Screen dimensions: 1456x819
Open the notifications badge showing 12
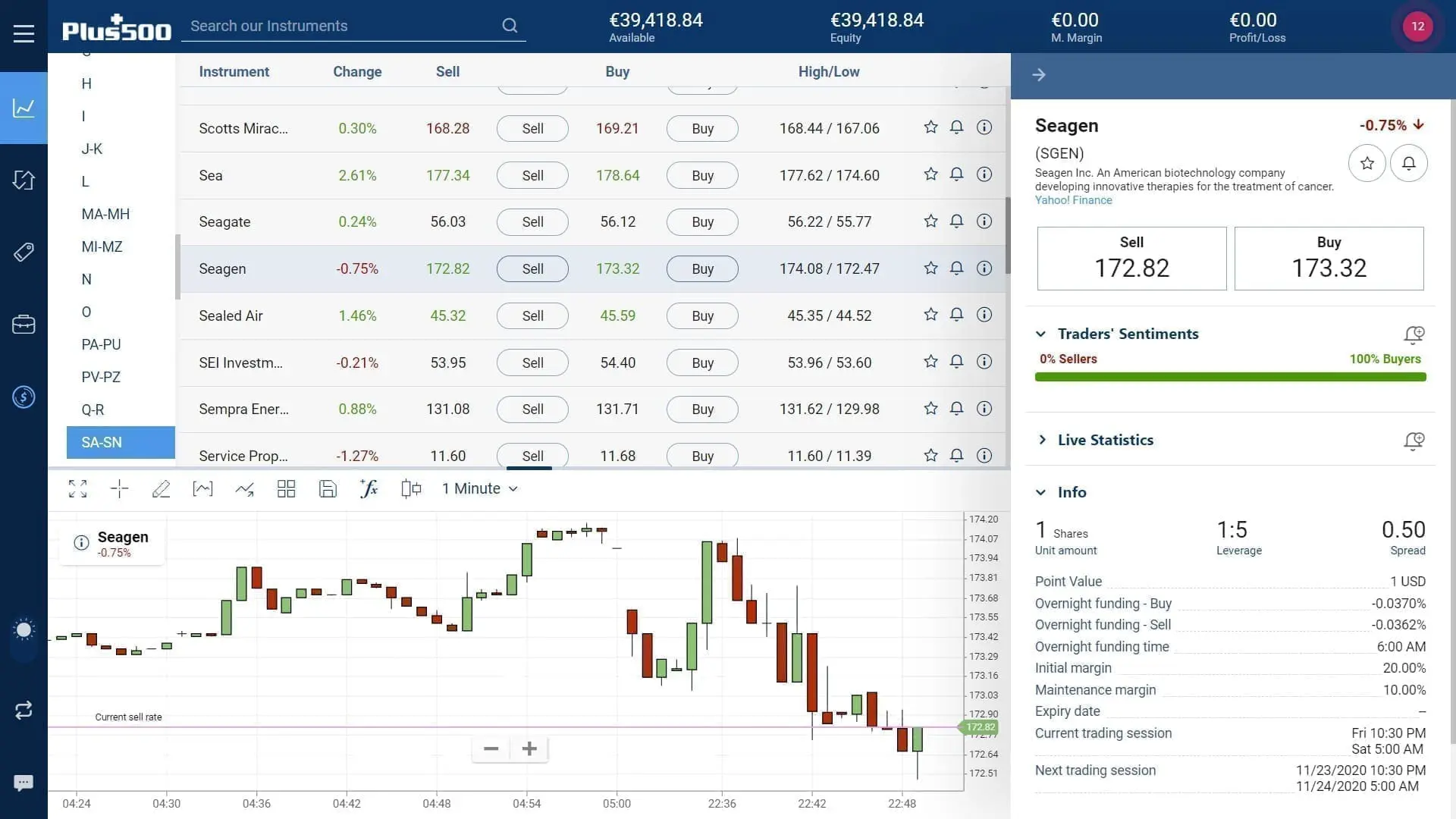click(x=1417, y=26)
